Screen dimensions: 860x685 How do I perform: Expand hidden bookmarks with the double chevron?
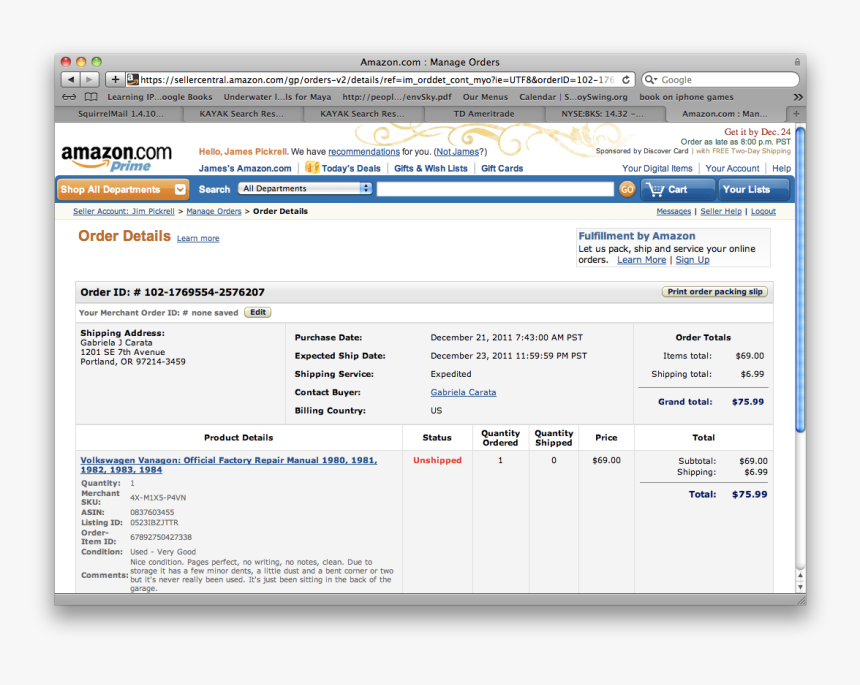click(x=798, y=97)
